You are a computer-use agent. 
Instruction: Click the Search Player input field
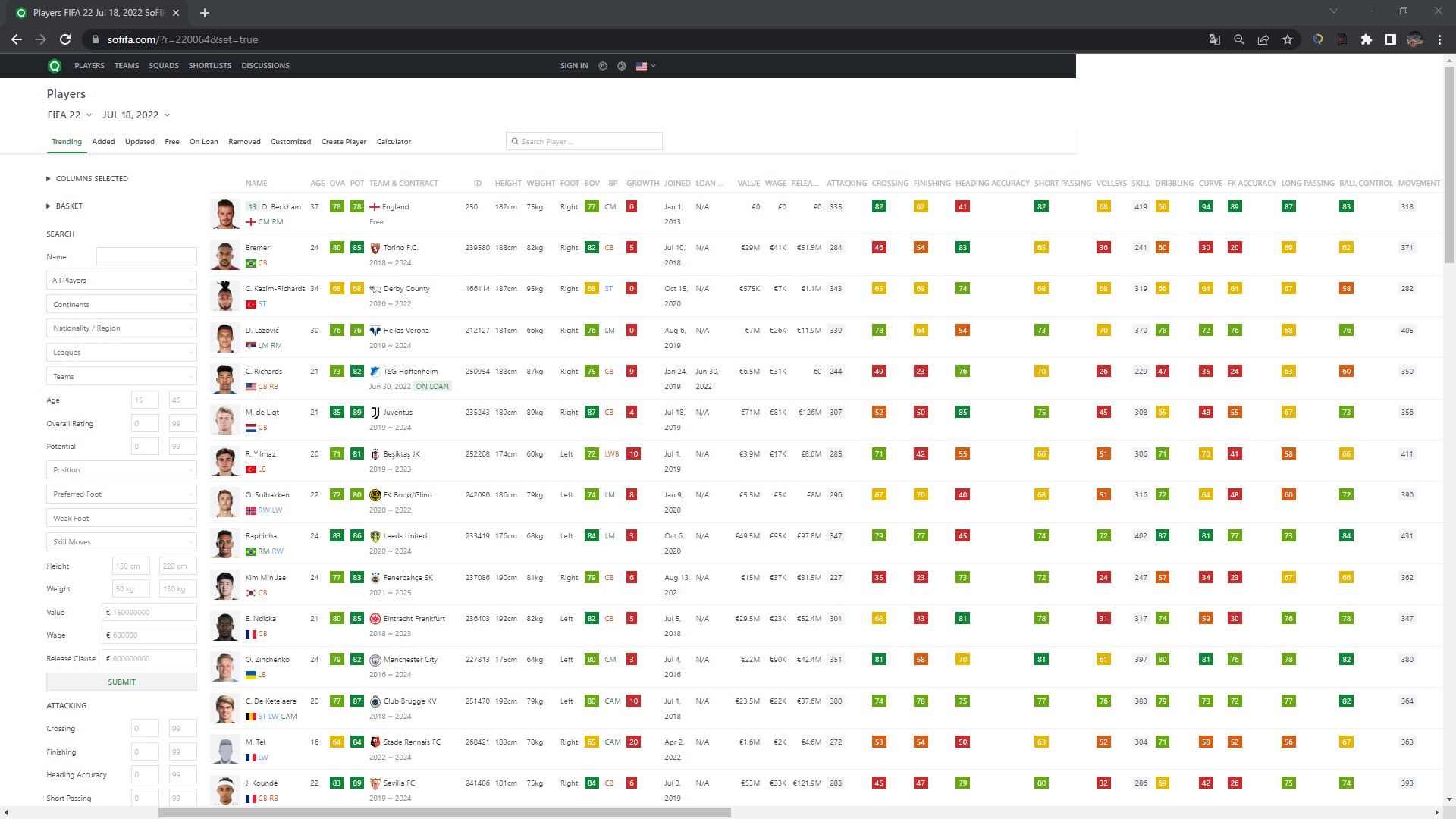point(584,142)
